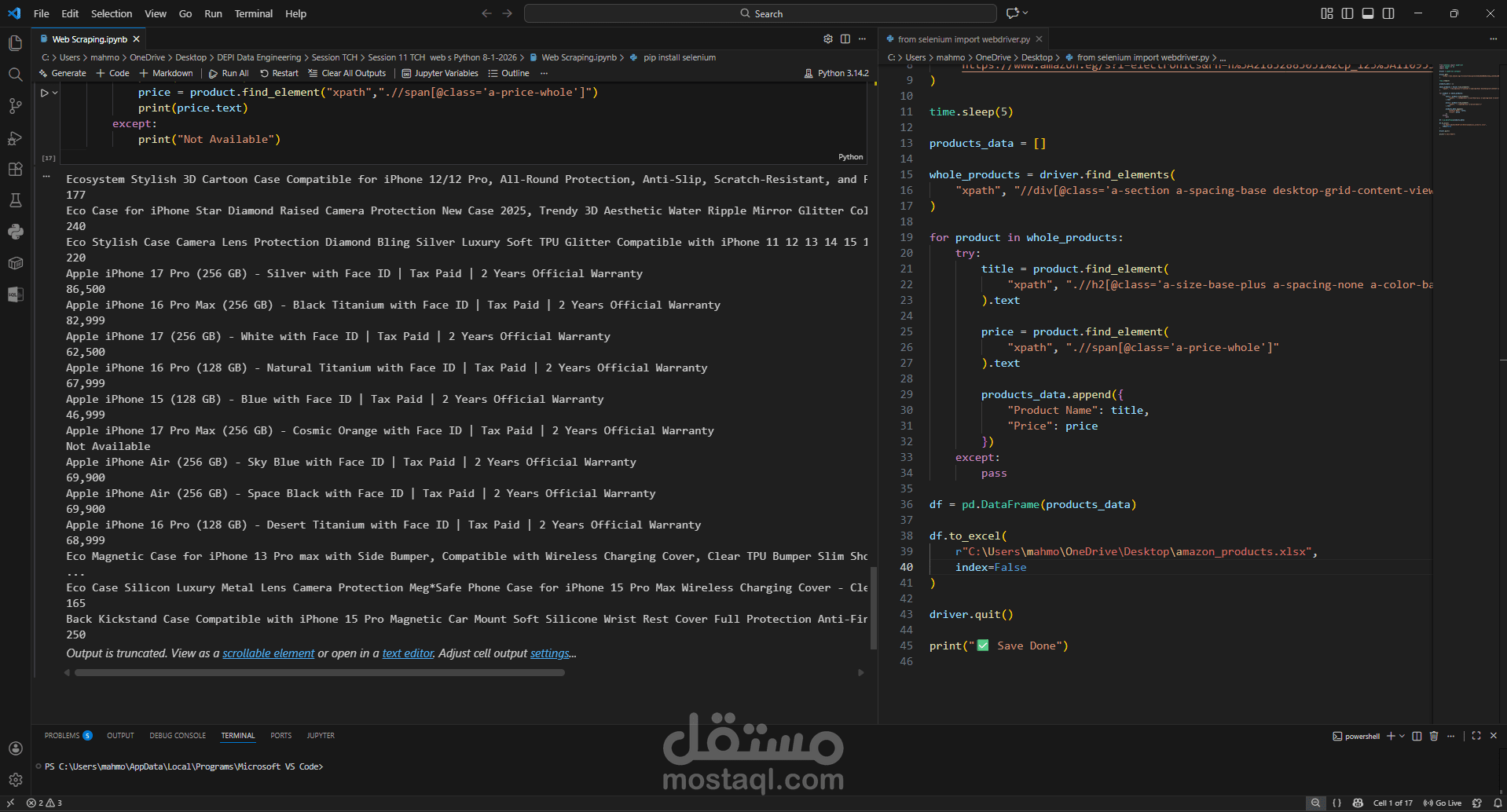Go forward with the navigation arrow
The image size is (1507, 812).
(x=507, y=13)
